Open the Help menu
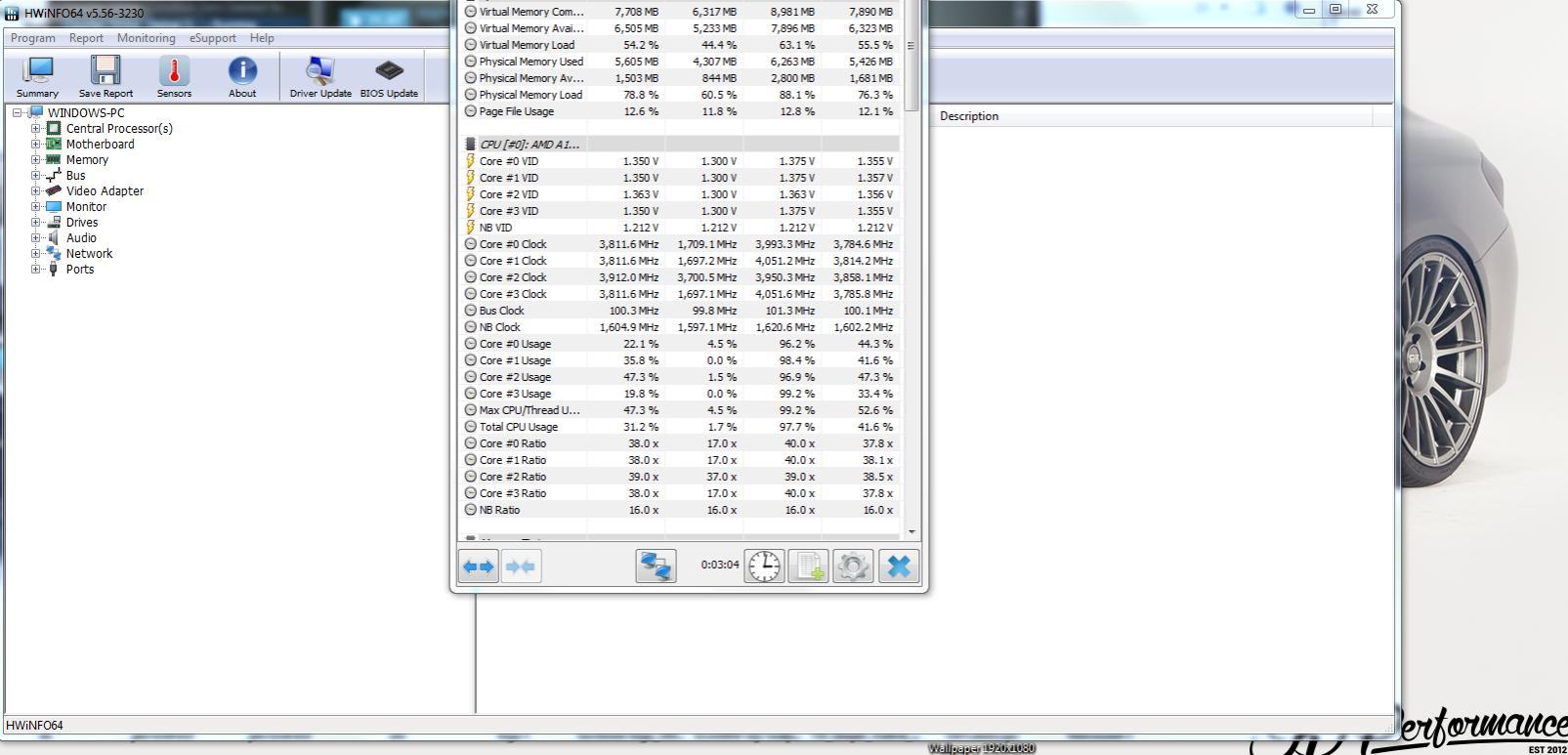Viewport: 1568px width, 755px height. (262, 38)
